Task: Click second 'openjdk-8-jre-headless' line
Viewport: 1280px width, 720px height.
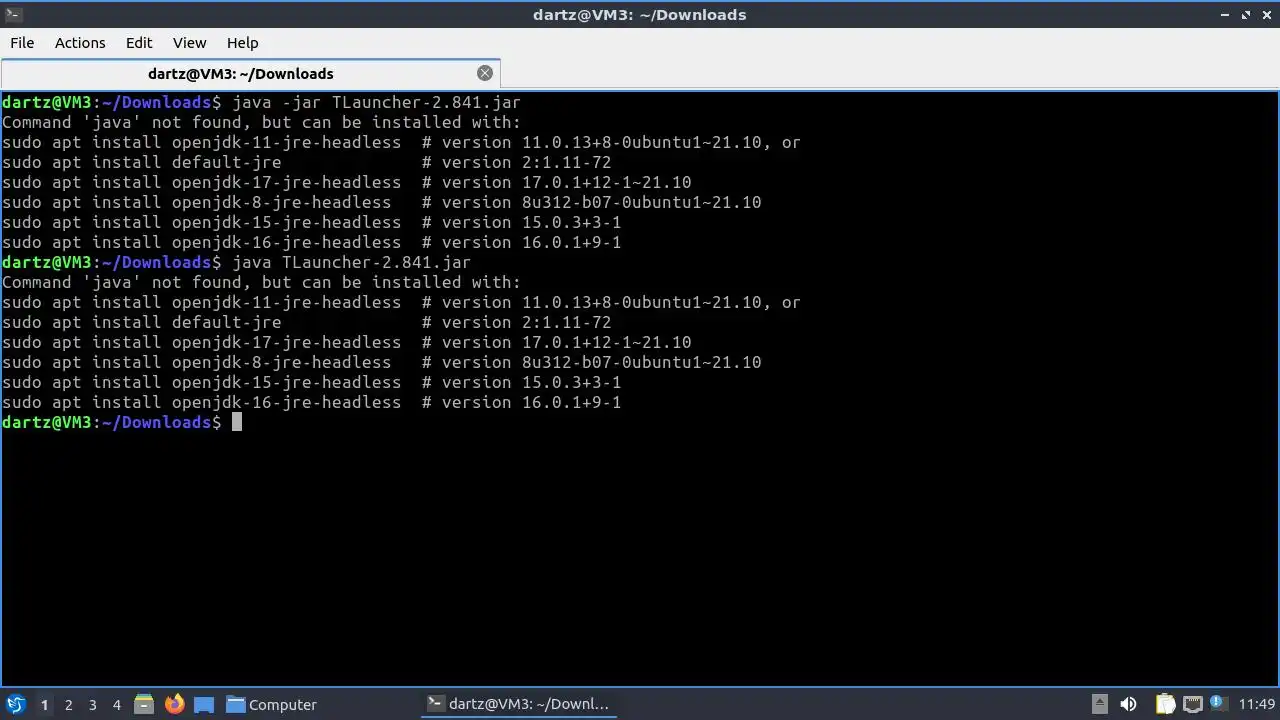Action: (381, 362)
